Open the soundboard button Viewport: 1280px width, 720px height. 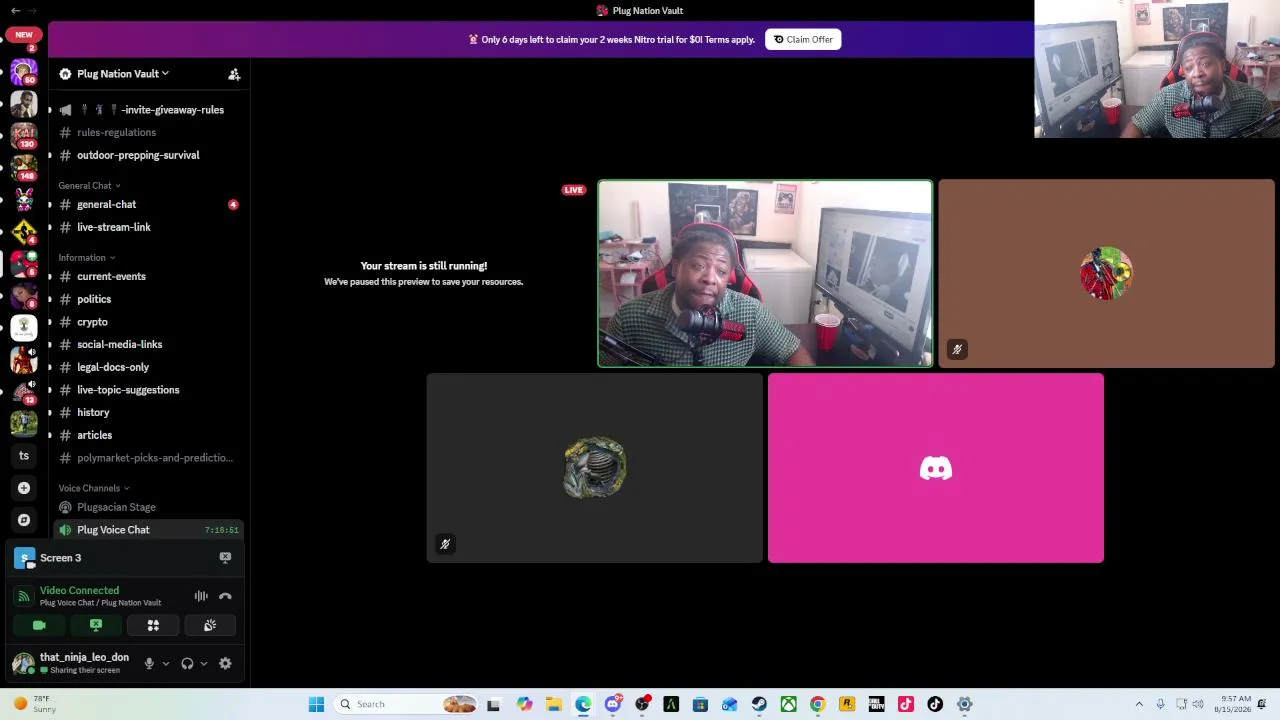tap(210, 625)
